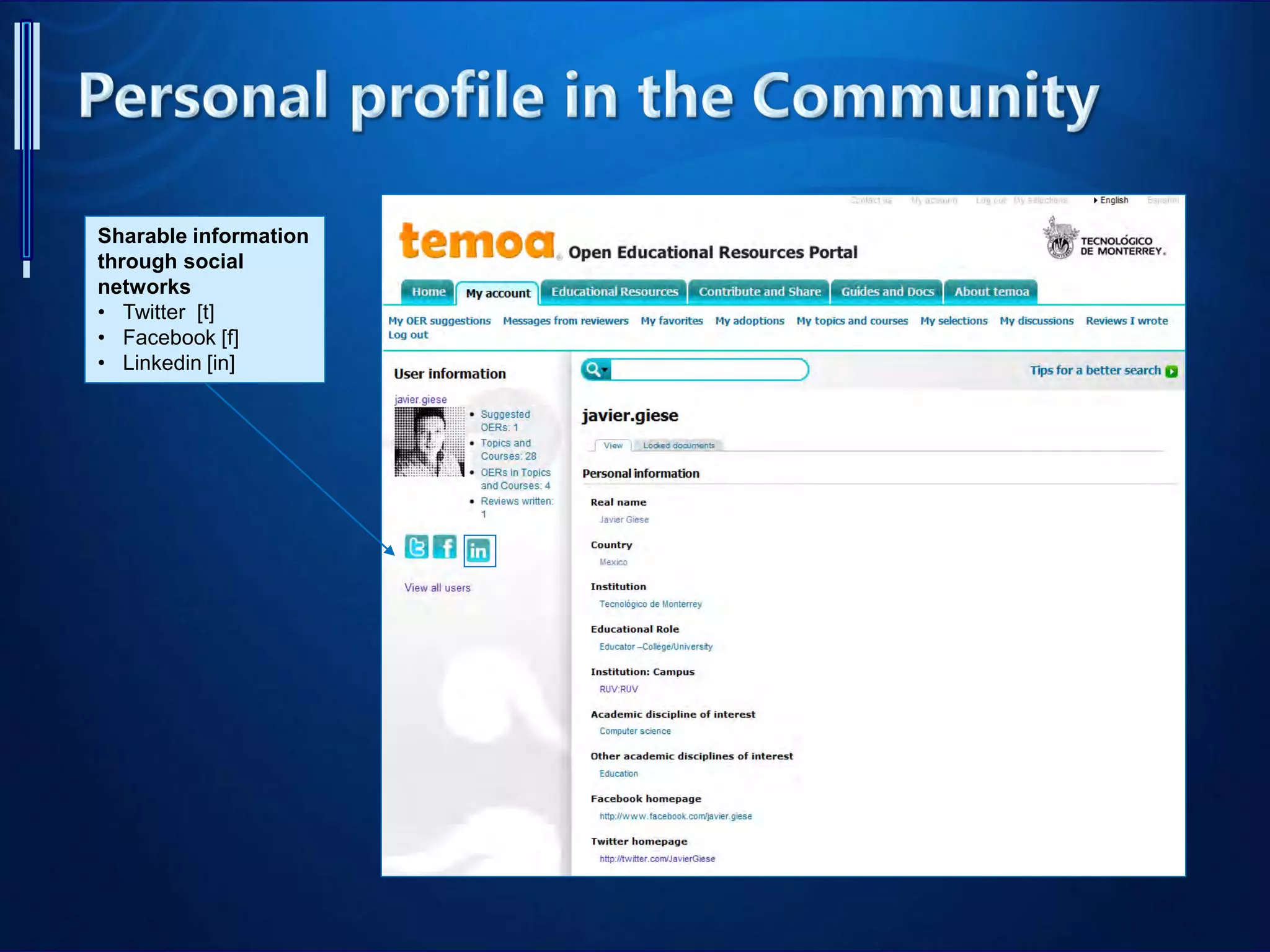Click the javier.giese page title

pos(630,416)
